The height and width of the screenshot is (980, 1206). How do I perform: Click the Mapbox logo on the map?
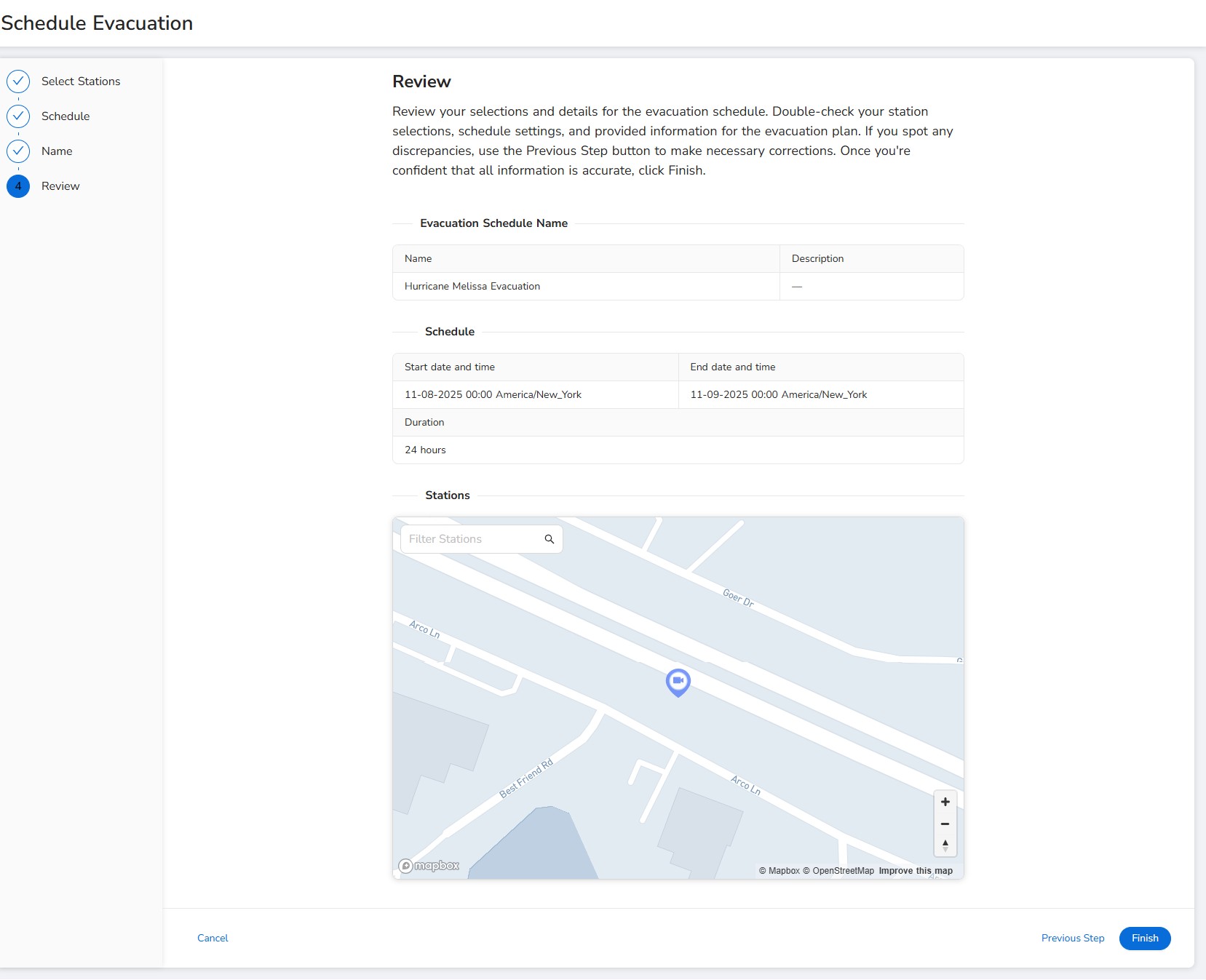click(x=429, y=865)
